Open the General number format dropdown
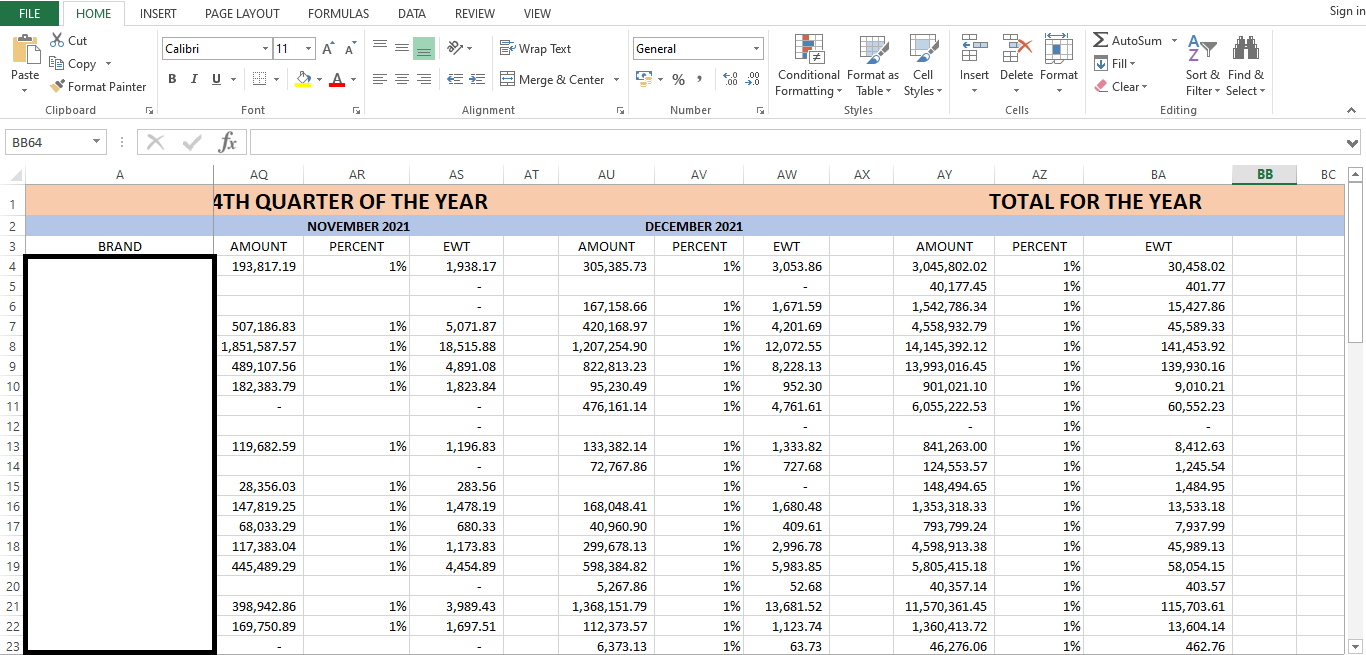Viewport: 1366px width, 655px height. tap(756, 48)
